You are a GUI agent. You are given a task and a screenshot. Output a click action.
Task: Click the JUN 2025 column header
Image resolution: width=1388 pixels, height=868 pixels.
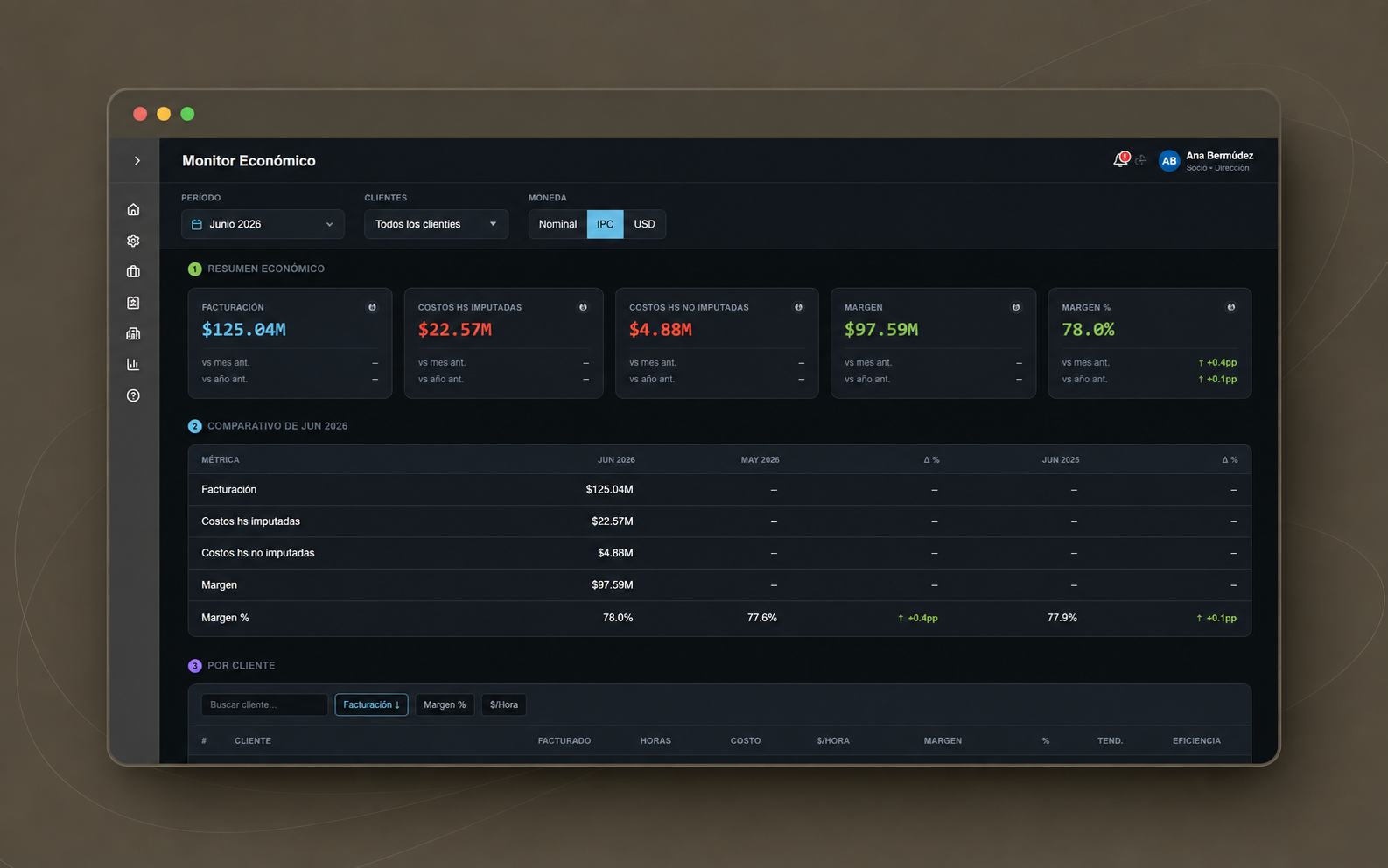(x=1060, y=460)
